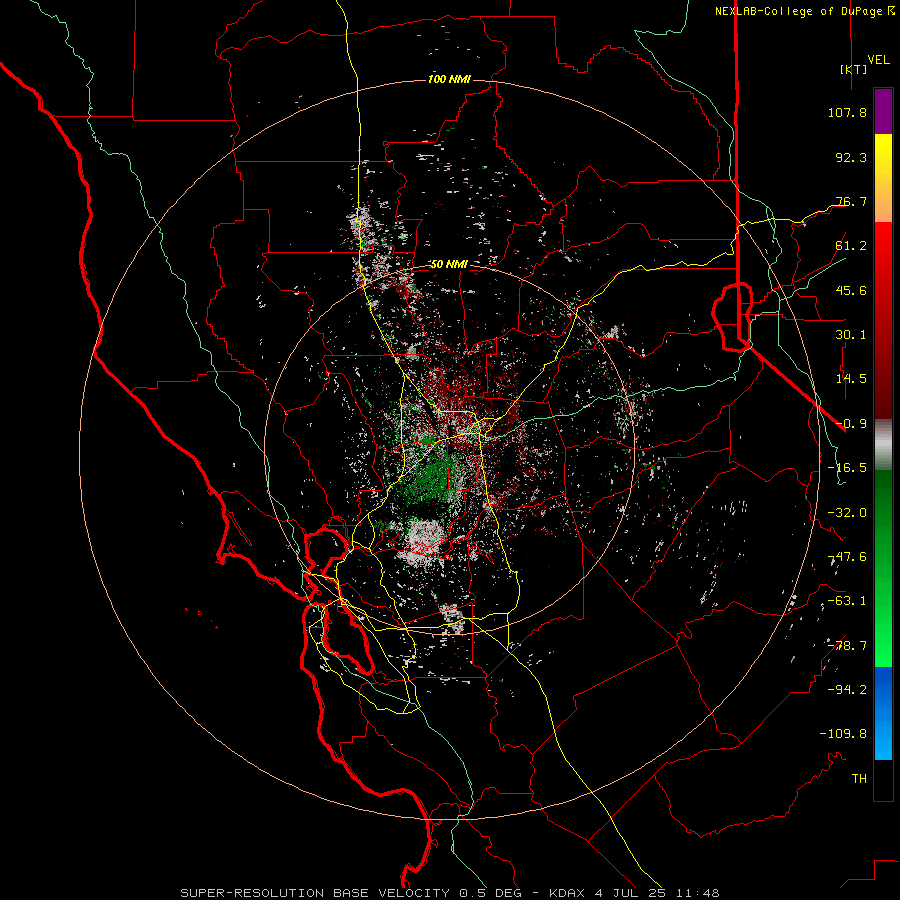Image resolution: width=900 pixels, height=900 pixels.
Task: Select the 76.7 legend value
Action: click(851, 201)
